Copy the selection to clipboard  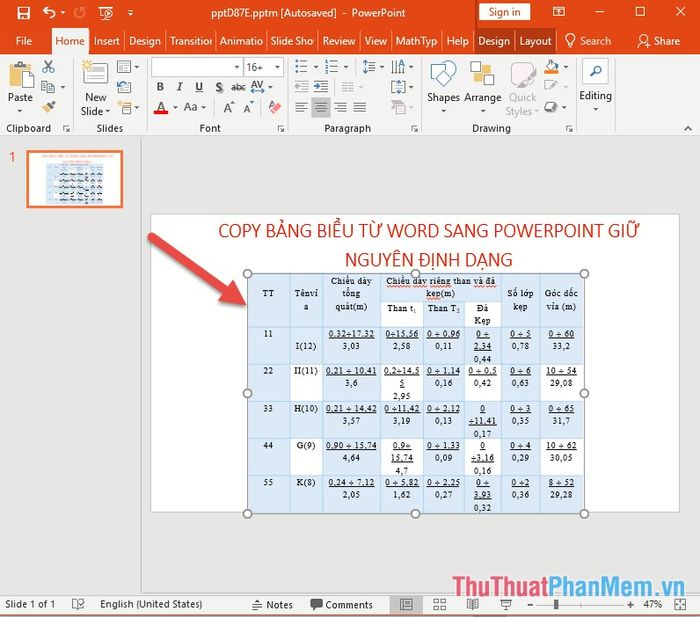48,87
